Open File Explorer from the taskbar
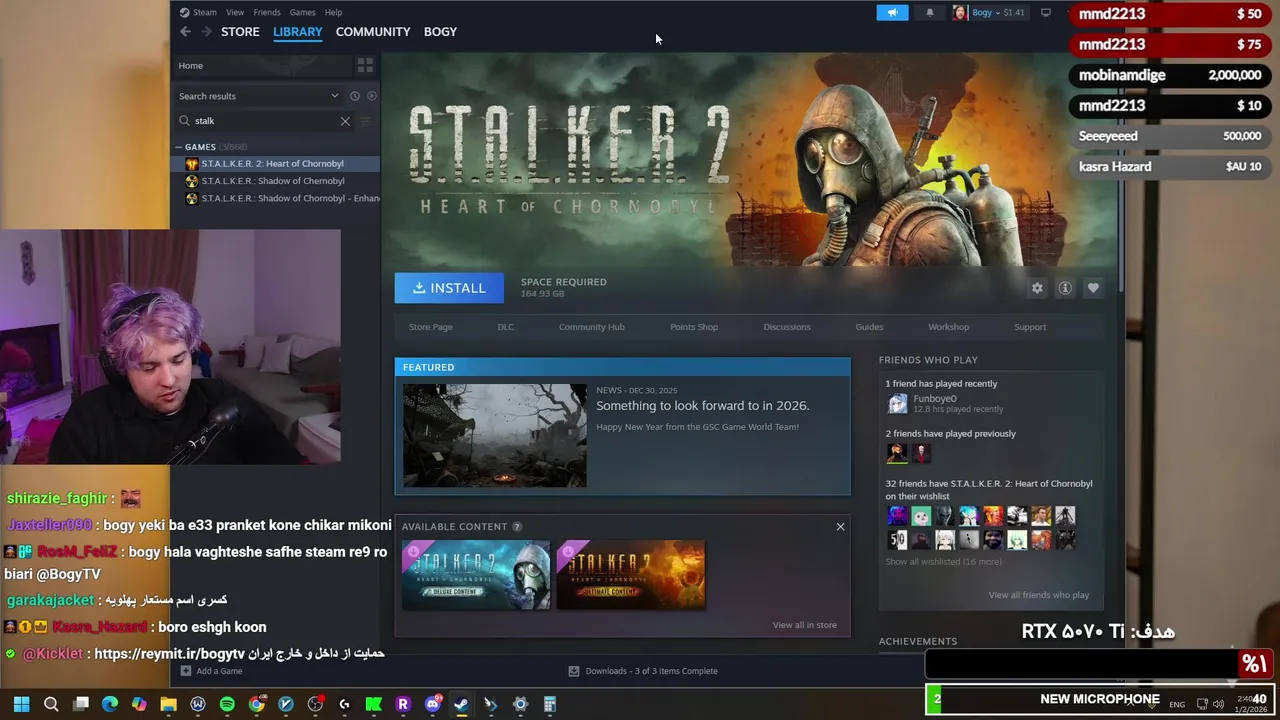 click(x=168, y=704)
